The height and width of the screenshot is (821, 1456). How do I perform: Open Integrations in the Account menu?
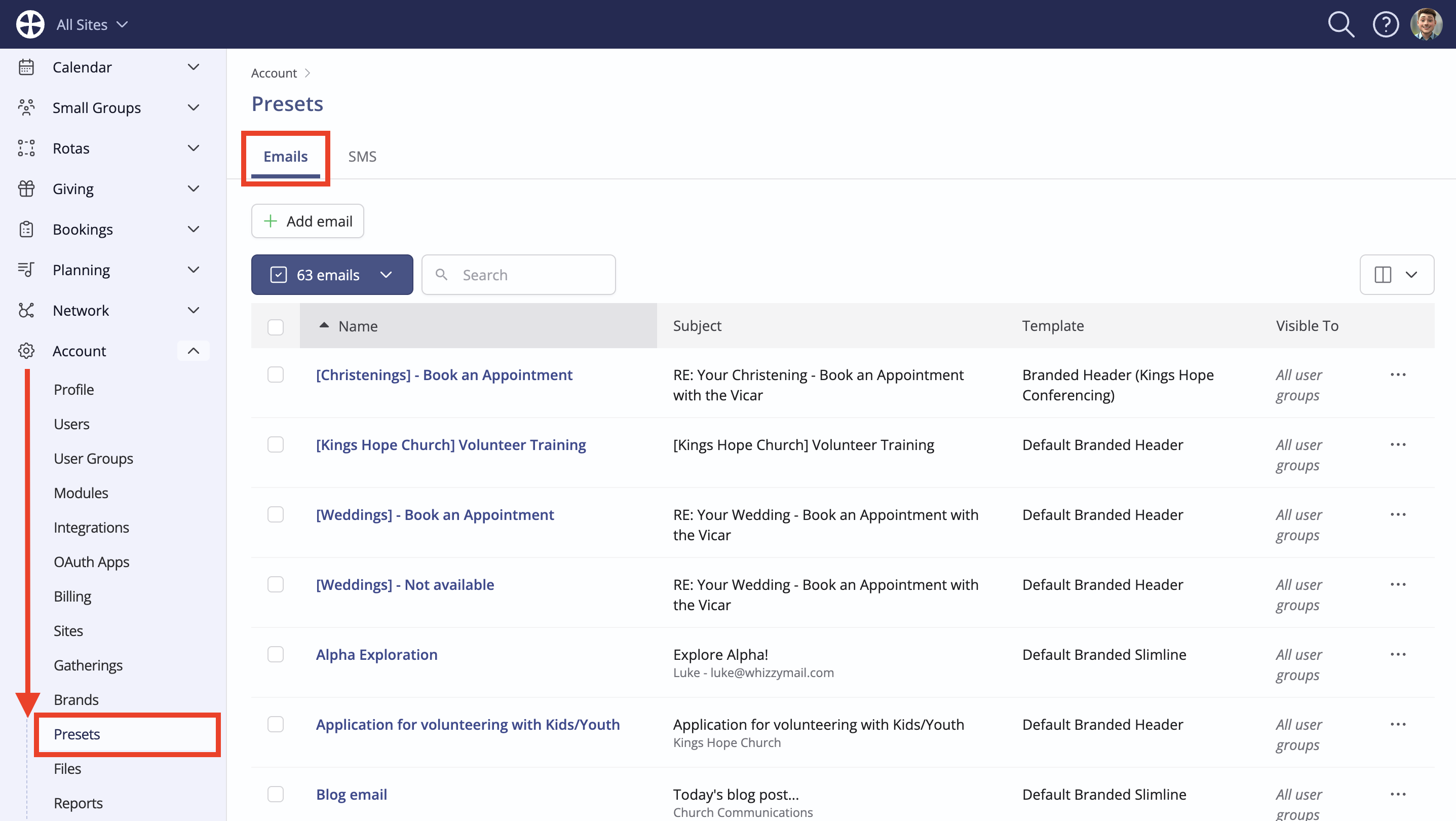click(92, 528)
